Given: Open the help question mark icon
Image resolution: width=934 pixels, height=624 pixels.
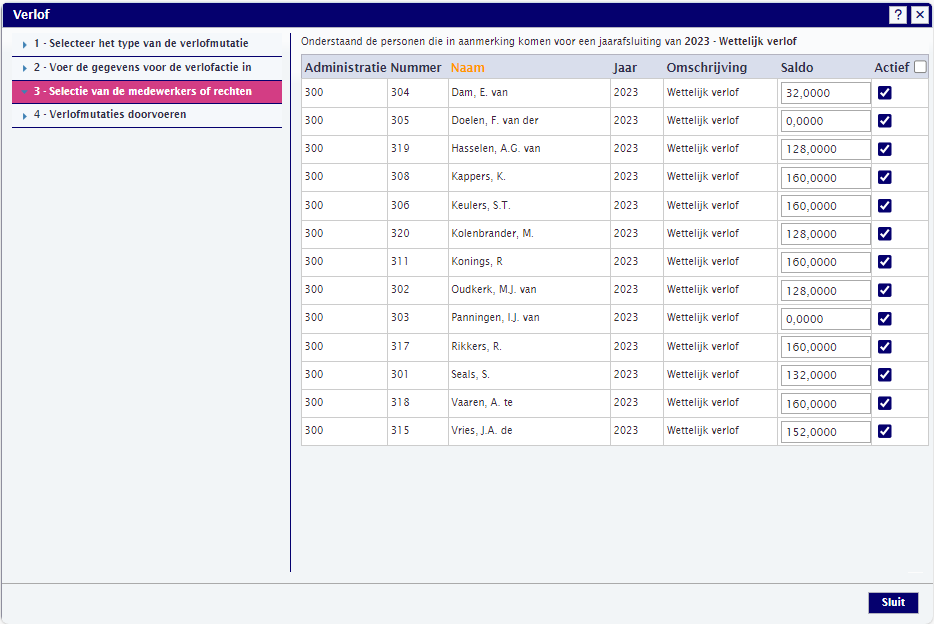Looking at the screenshot, I should tap(898, 15).
